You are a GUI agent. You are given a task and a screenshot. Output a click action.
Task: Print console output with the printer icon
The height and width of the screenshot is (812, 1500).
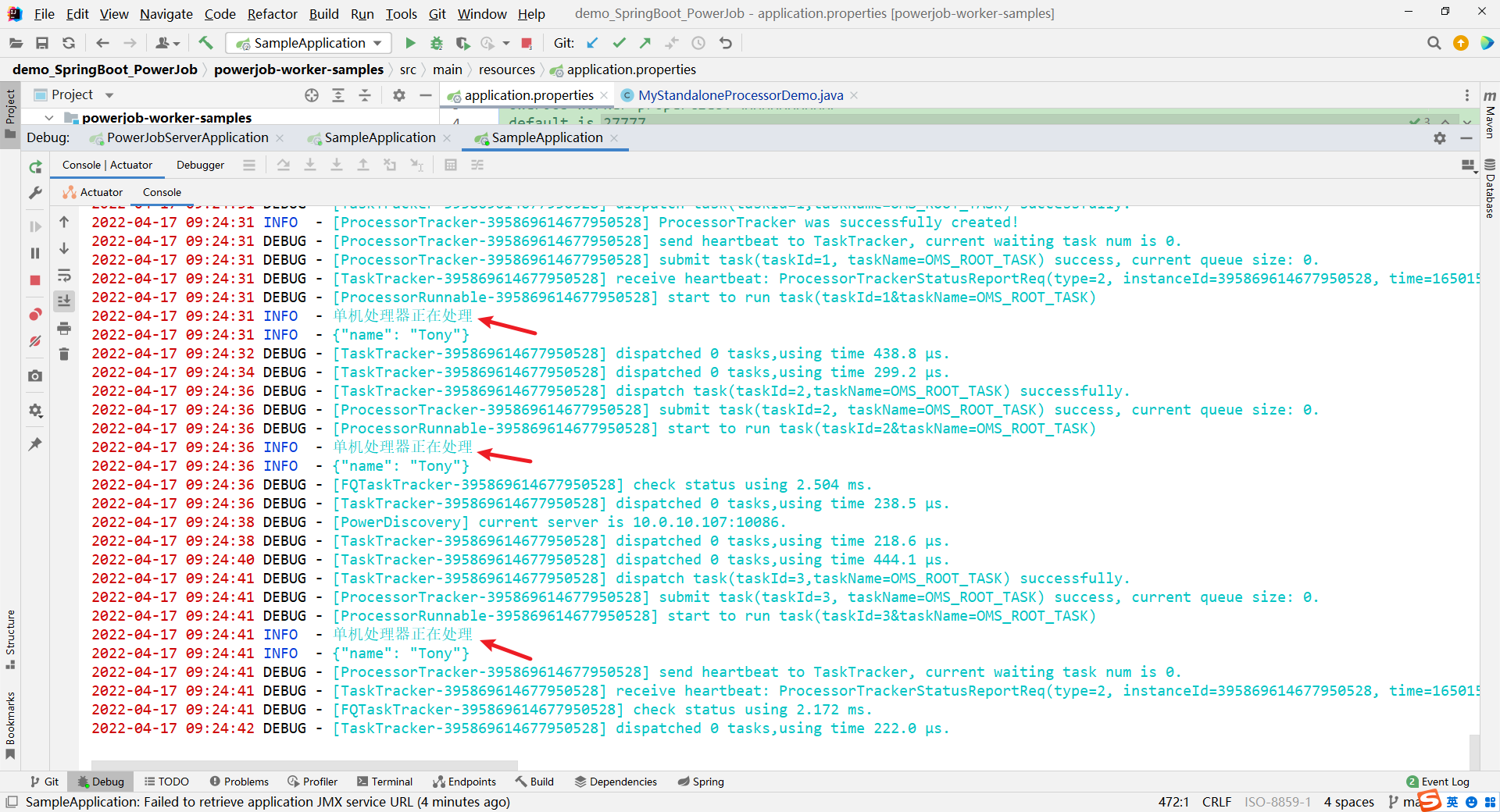[64, 328]
